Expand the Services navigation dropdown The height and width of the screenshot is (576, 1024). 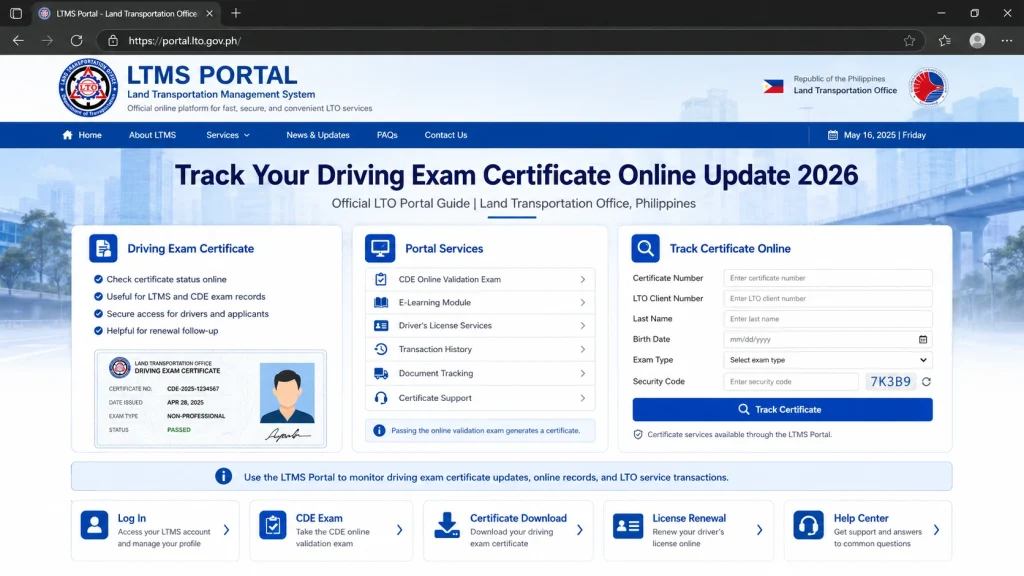tap(228, 135)
